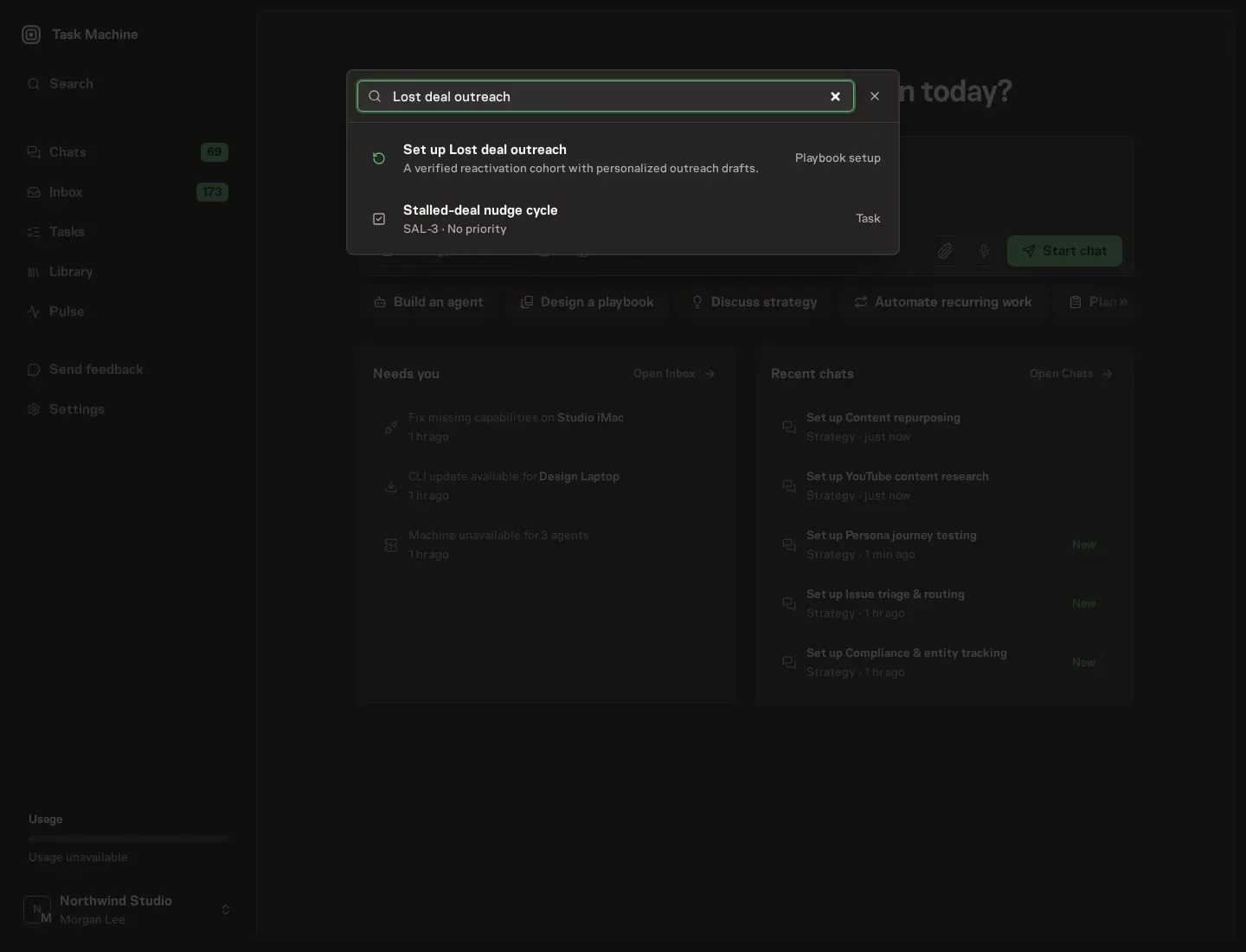Click the Open Chats link
The image size is (1246, 952).
[x=1070, y=374]
